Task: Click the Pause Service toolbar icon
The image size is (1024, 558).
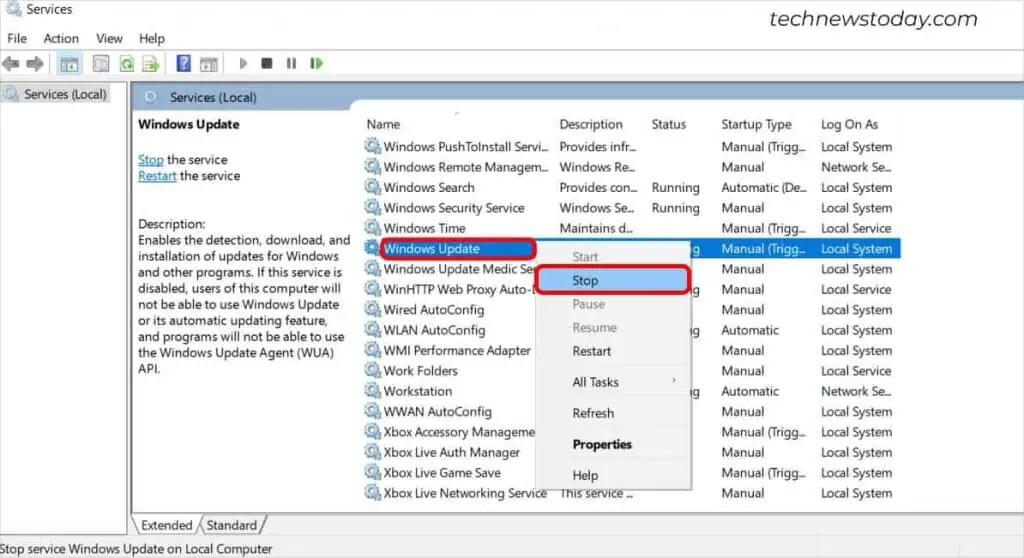Action: tap(291, 63)
